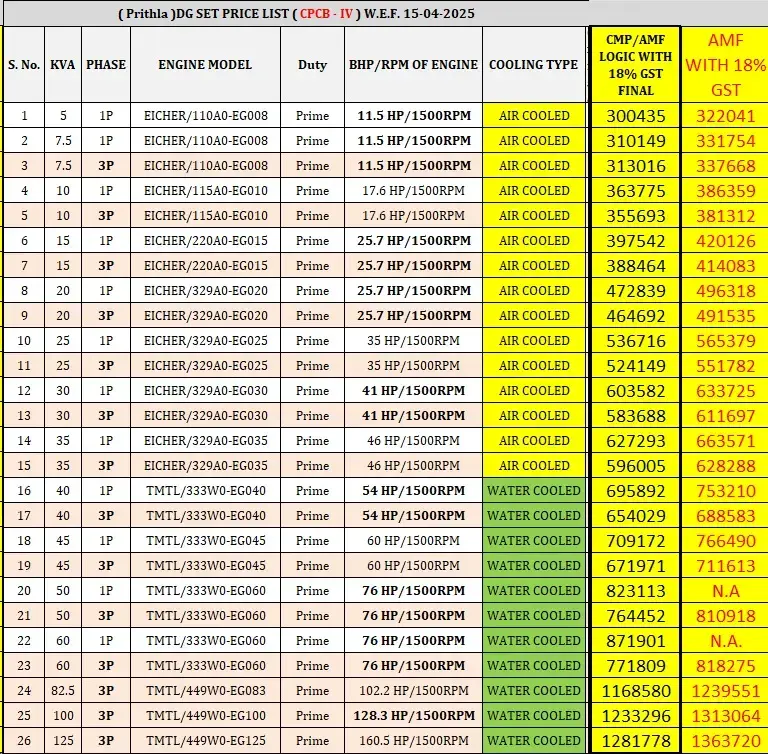
Task: Select price cell 363775
Action: coord(636,191)
